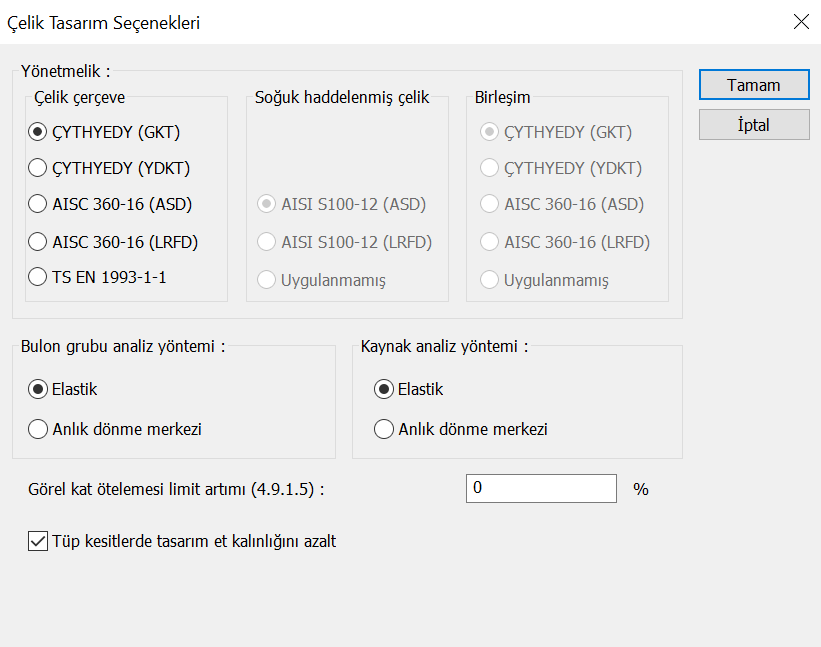Select AISI S100-12 (ASD) cold-formed option
The image size is (821, 647).
(x=267, y=204)
